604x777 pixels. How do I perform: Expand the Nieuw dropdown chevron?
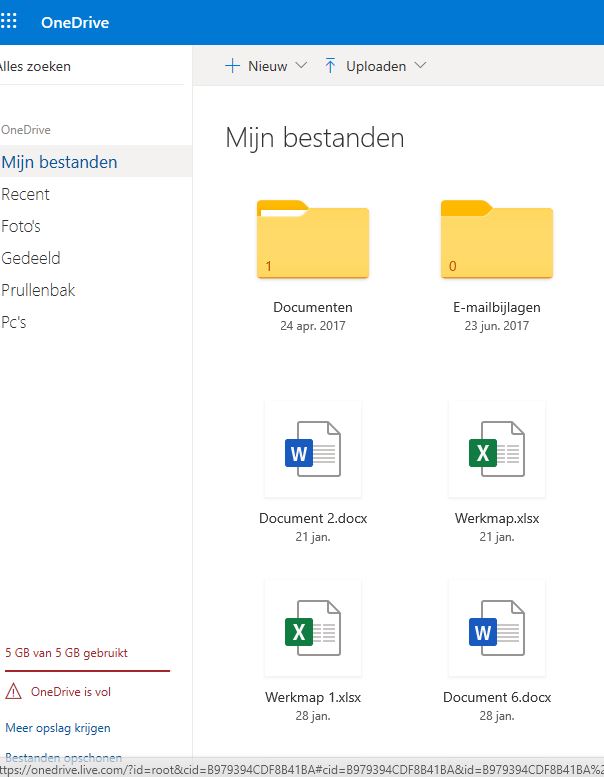pyautogui.click(x=301, y=65)
